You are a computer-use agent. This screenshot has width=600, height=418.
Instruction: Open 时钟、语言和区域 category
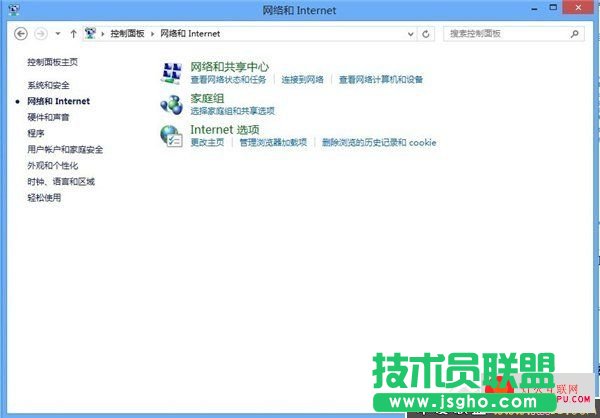coord(61,181)
